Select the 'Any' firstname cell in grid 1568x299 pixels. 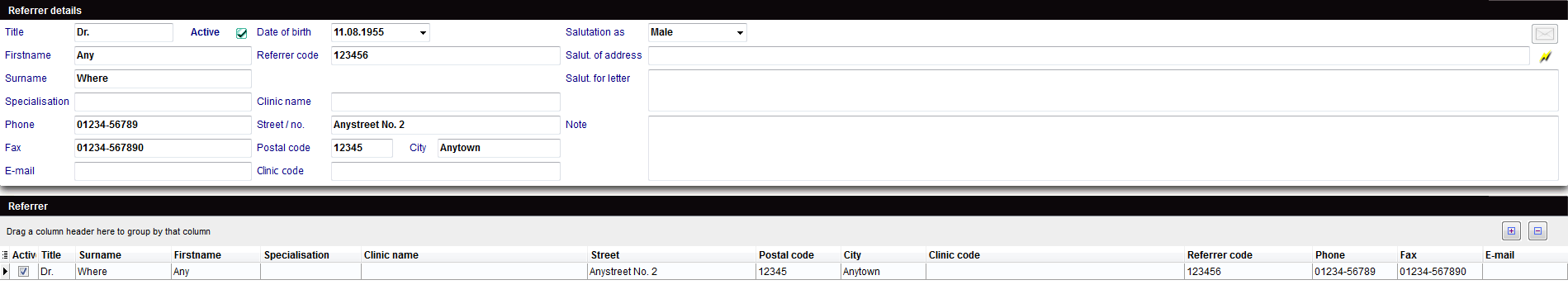(216, 272)
